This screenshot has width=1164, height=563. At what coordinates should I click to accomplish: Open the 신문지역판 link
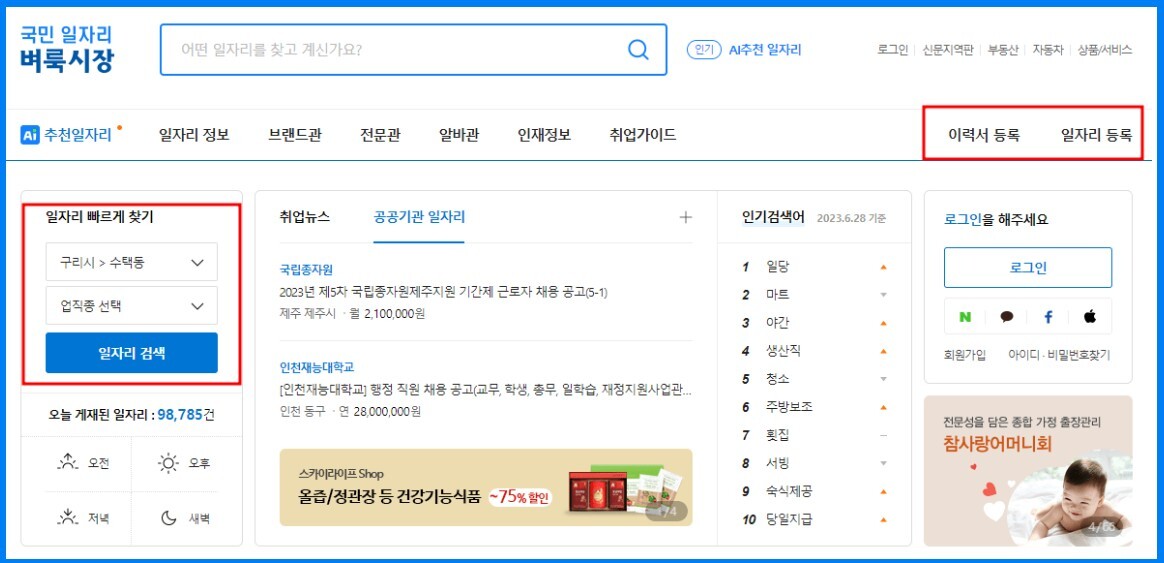tap(947, 50)
